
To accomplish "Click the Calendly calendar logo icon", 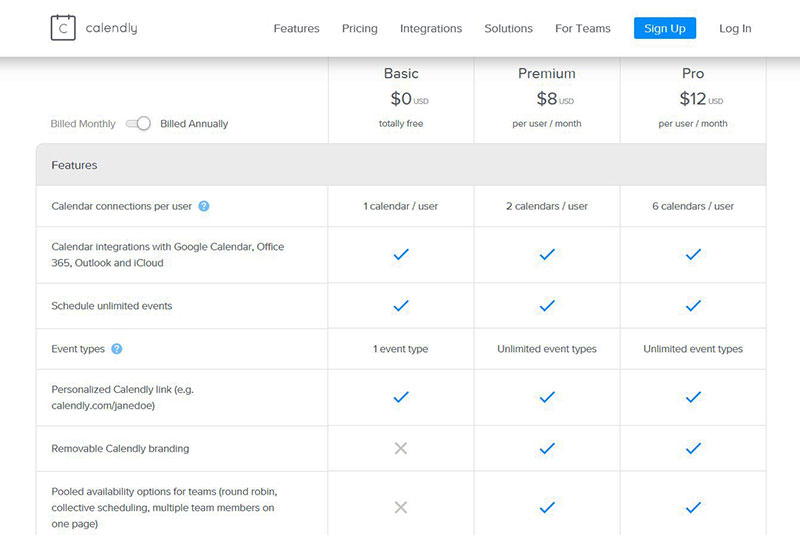I will [x=63, y=28].
